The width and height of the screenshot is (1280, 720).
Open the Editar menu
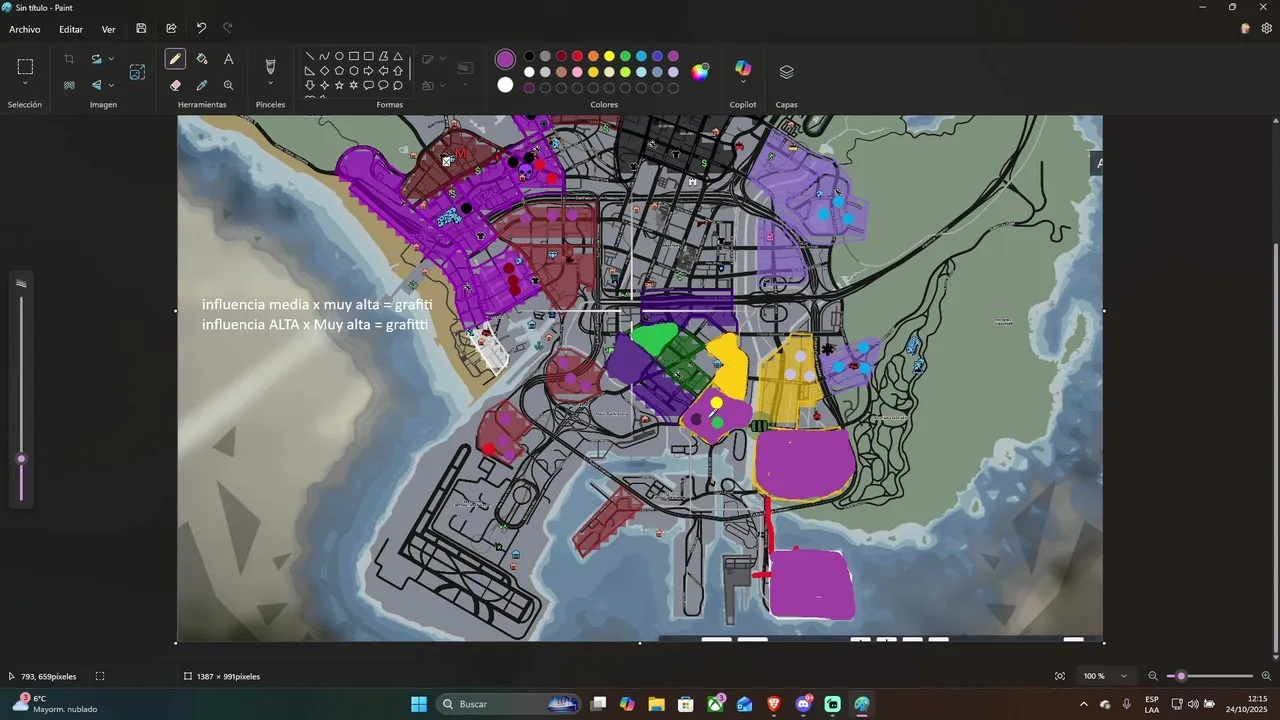click(71, 29)
